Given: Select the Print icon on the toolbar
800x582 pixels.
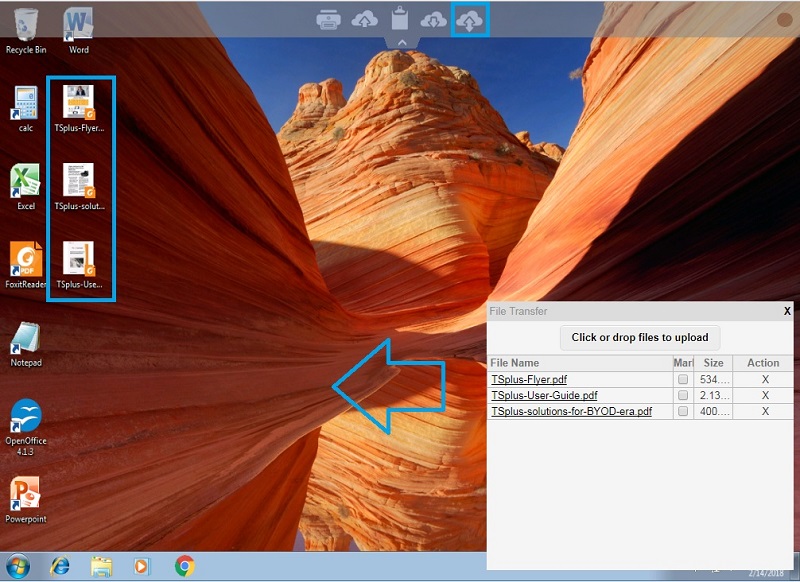Looking at the screenshot, I should click(328, 19).
